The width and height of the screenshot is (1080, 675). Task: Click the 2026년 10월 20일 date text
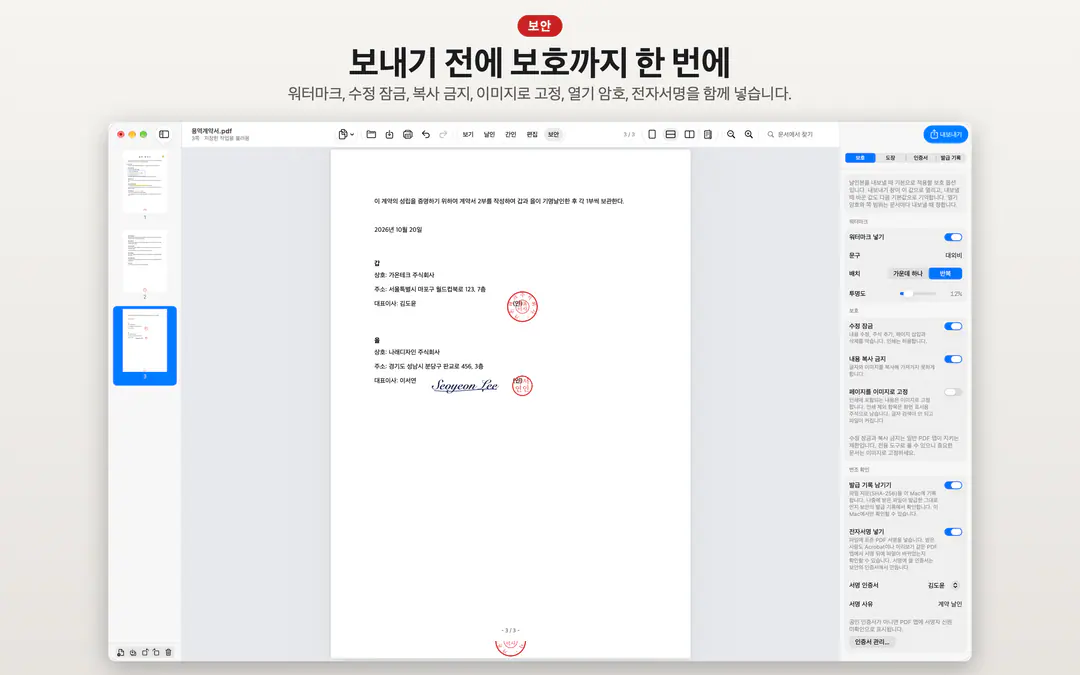click(398, 230)
